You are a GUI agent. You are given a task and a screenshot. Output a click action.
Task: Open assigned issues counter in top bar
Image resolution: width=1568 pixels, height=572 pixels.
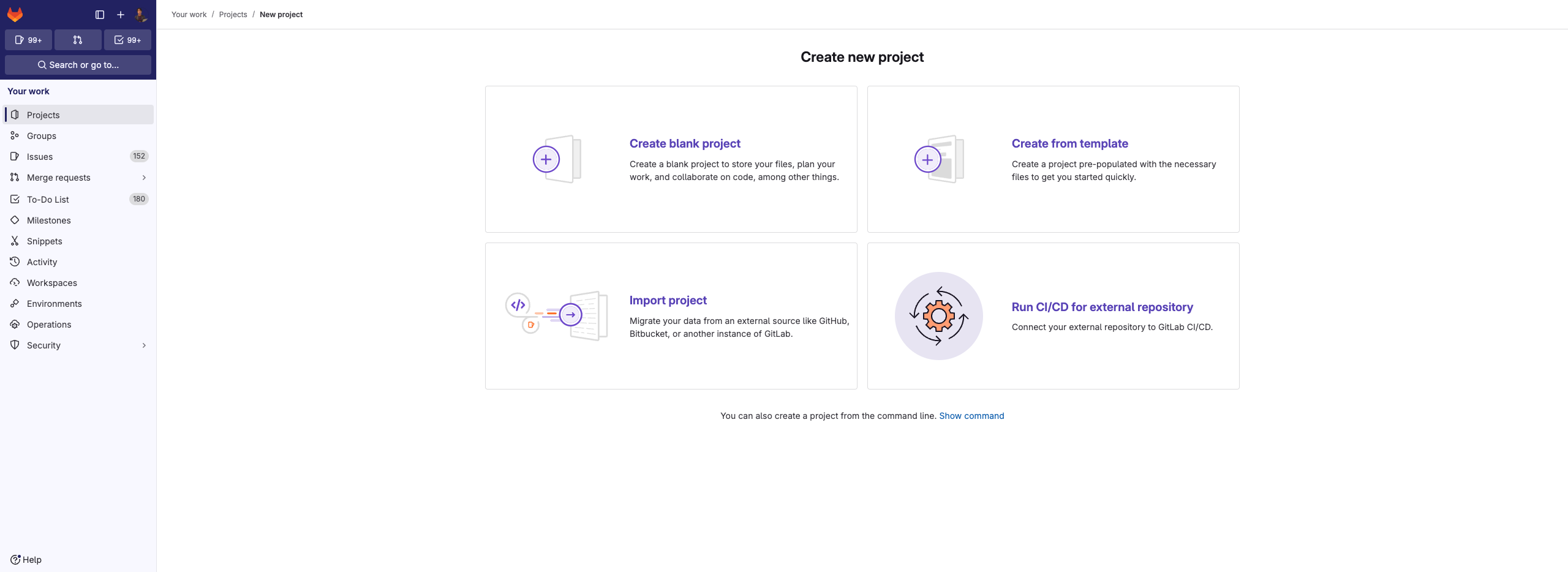pos(28,40)
